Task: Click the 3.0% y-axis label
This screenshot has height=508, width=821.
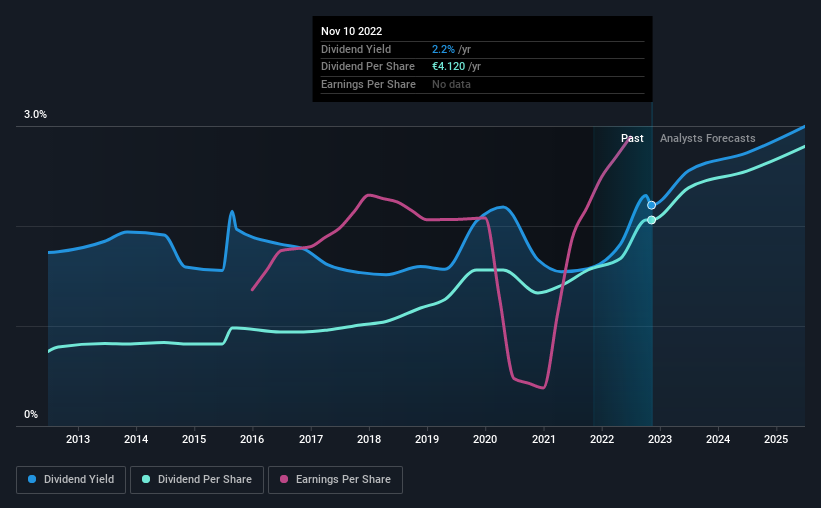Action: point(35,114)
